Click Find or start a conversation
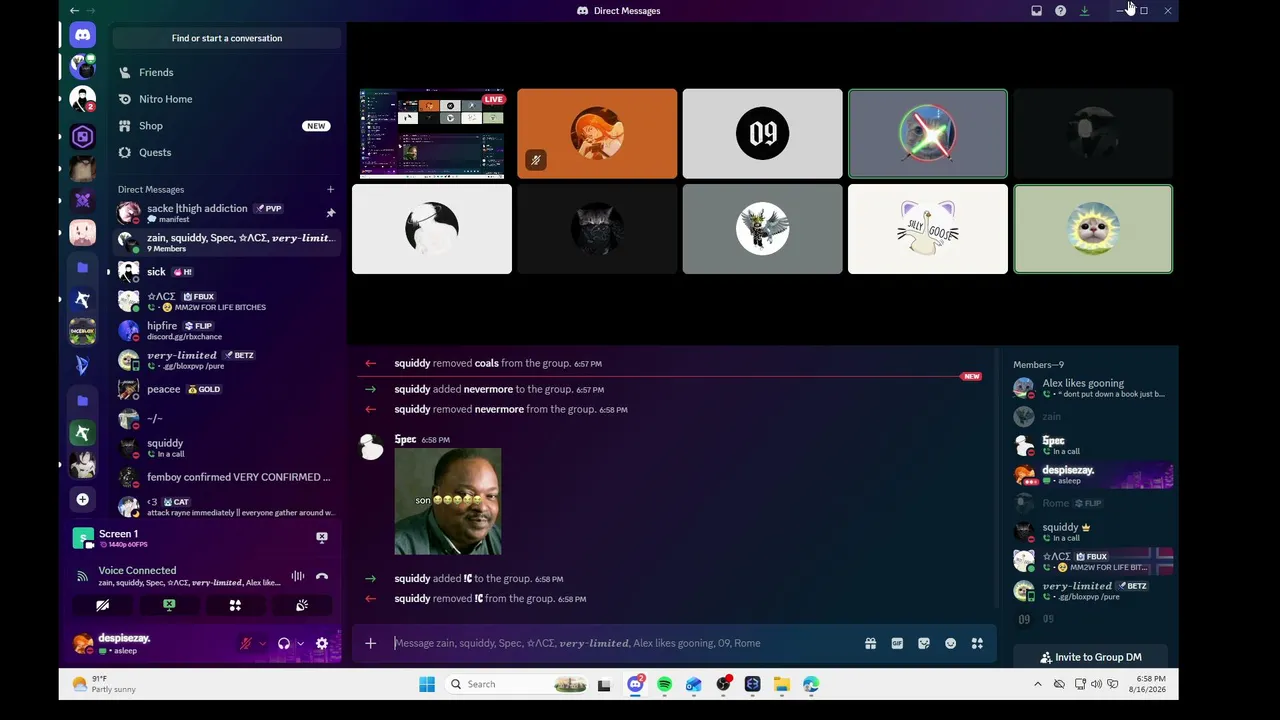Viewport: 1280px width, 720px height. pyautogui.click(x=227, y=38)
